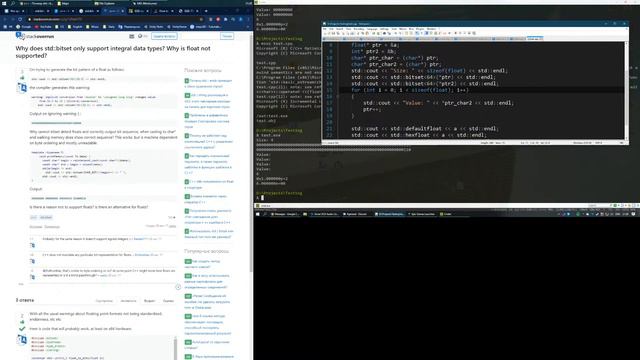
Task: Open Notepad++ Tools menu
Action: [394, 29]
